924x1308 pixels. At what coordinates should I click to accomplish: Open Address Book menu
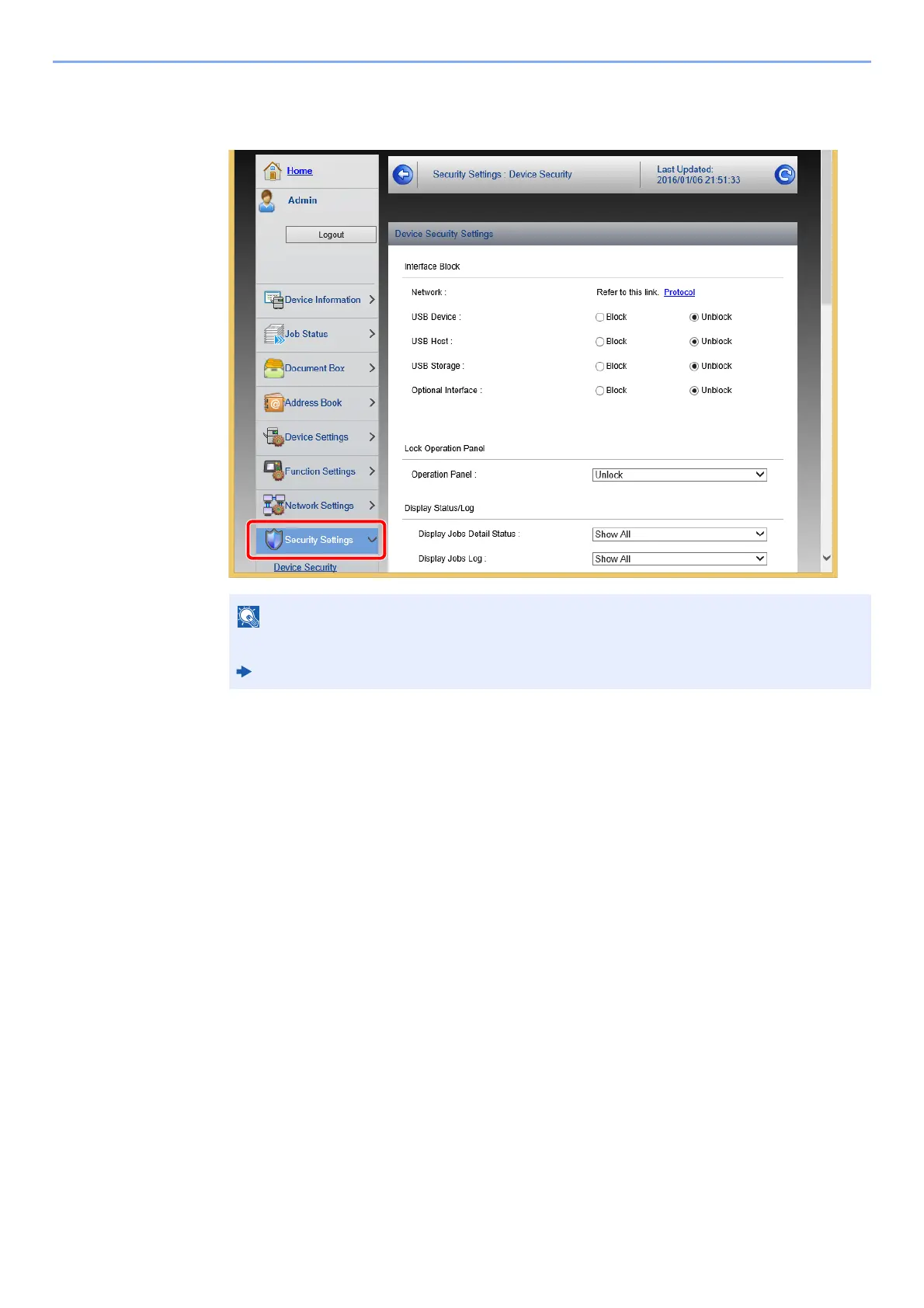click(318, 403)
